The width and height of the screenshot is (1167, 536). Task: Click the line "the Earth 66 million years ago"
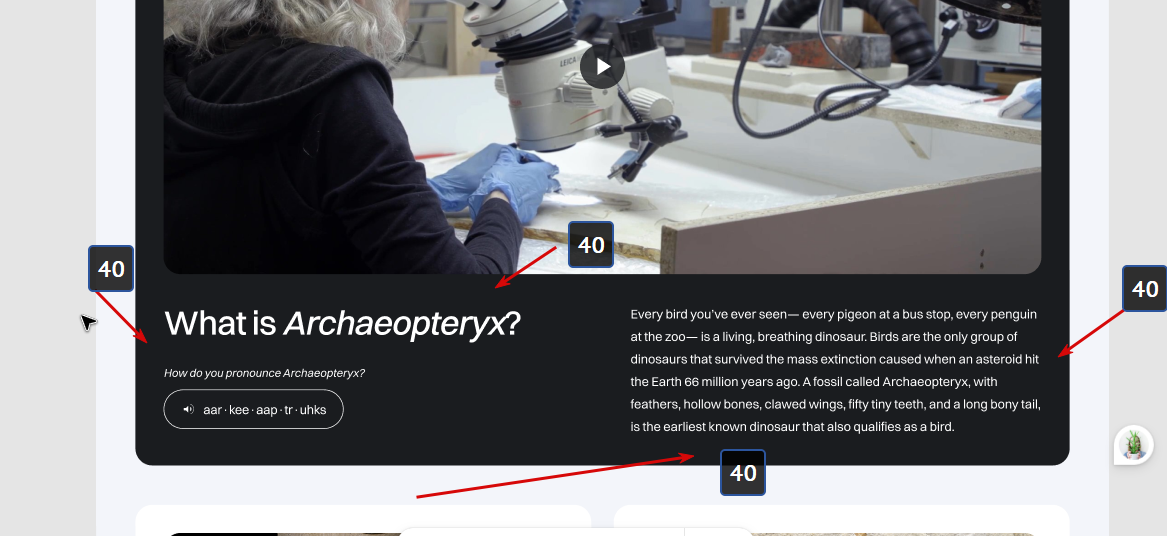814,382
